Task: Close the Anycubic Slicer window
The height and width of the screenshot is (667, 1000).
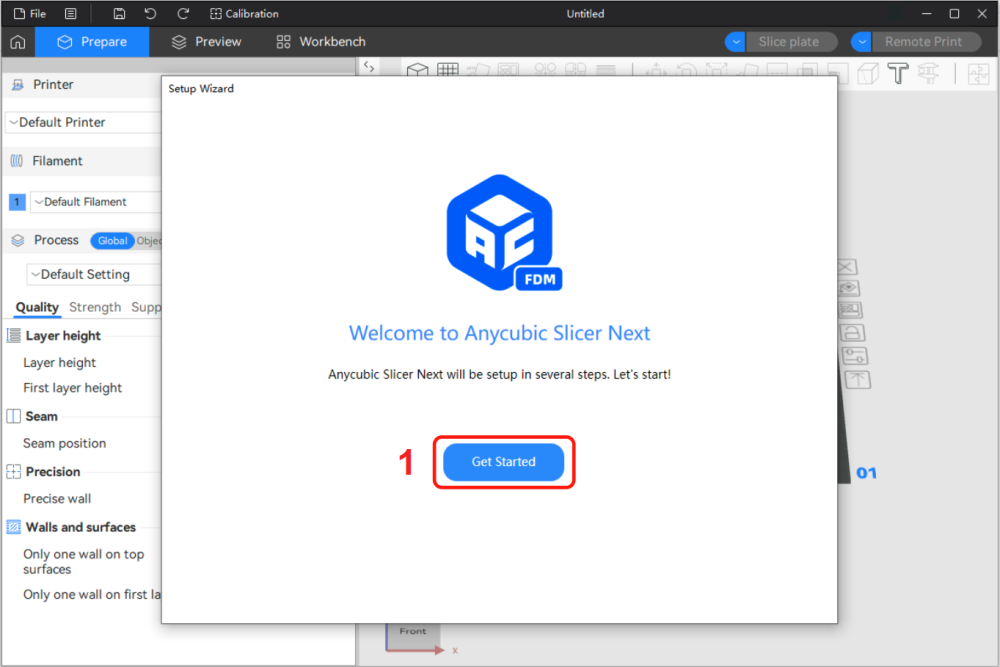Action: (x=982, y=13)
